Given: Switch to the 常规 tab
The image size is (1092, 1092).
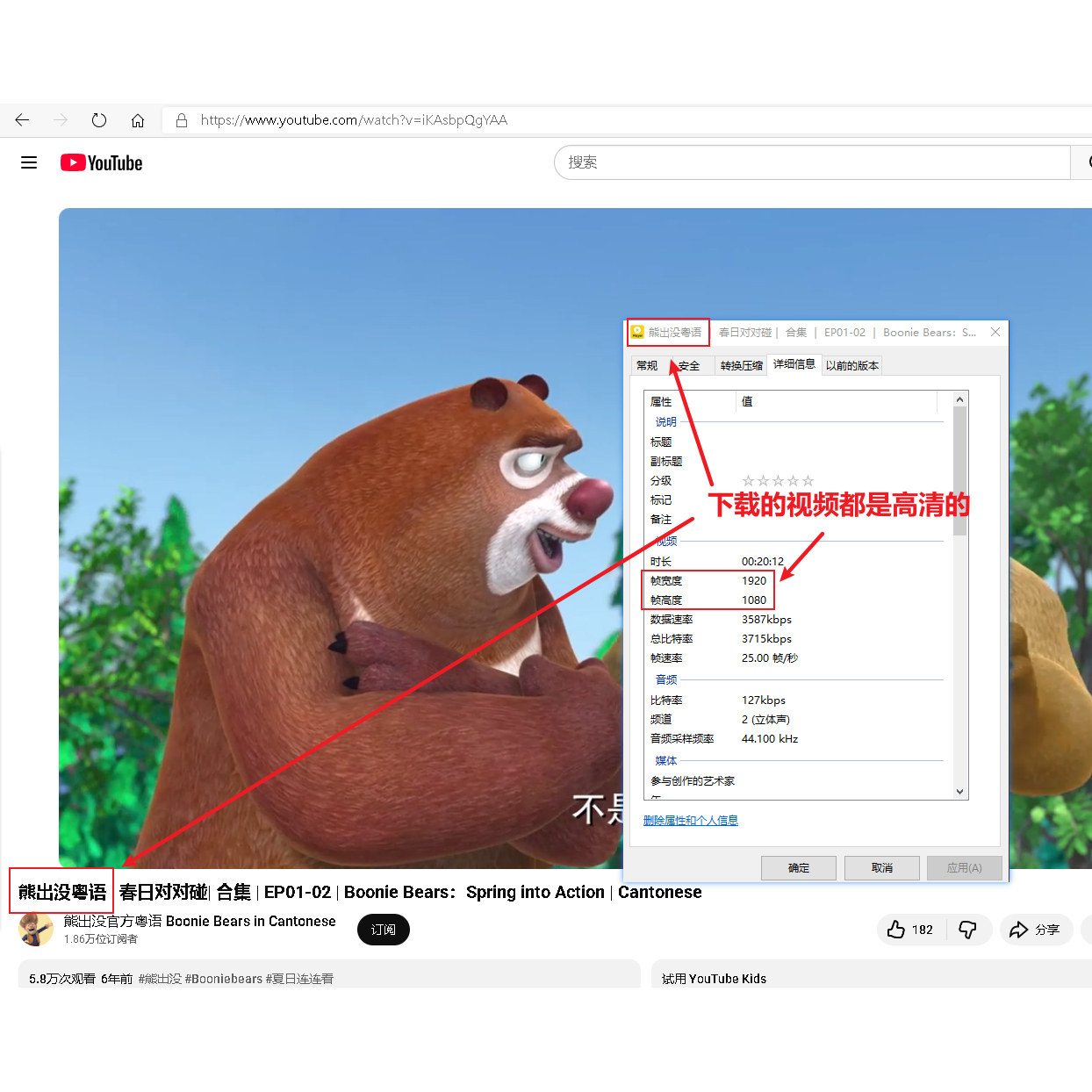Looking at the screenshot, I should click(x=647, y=365).
